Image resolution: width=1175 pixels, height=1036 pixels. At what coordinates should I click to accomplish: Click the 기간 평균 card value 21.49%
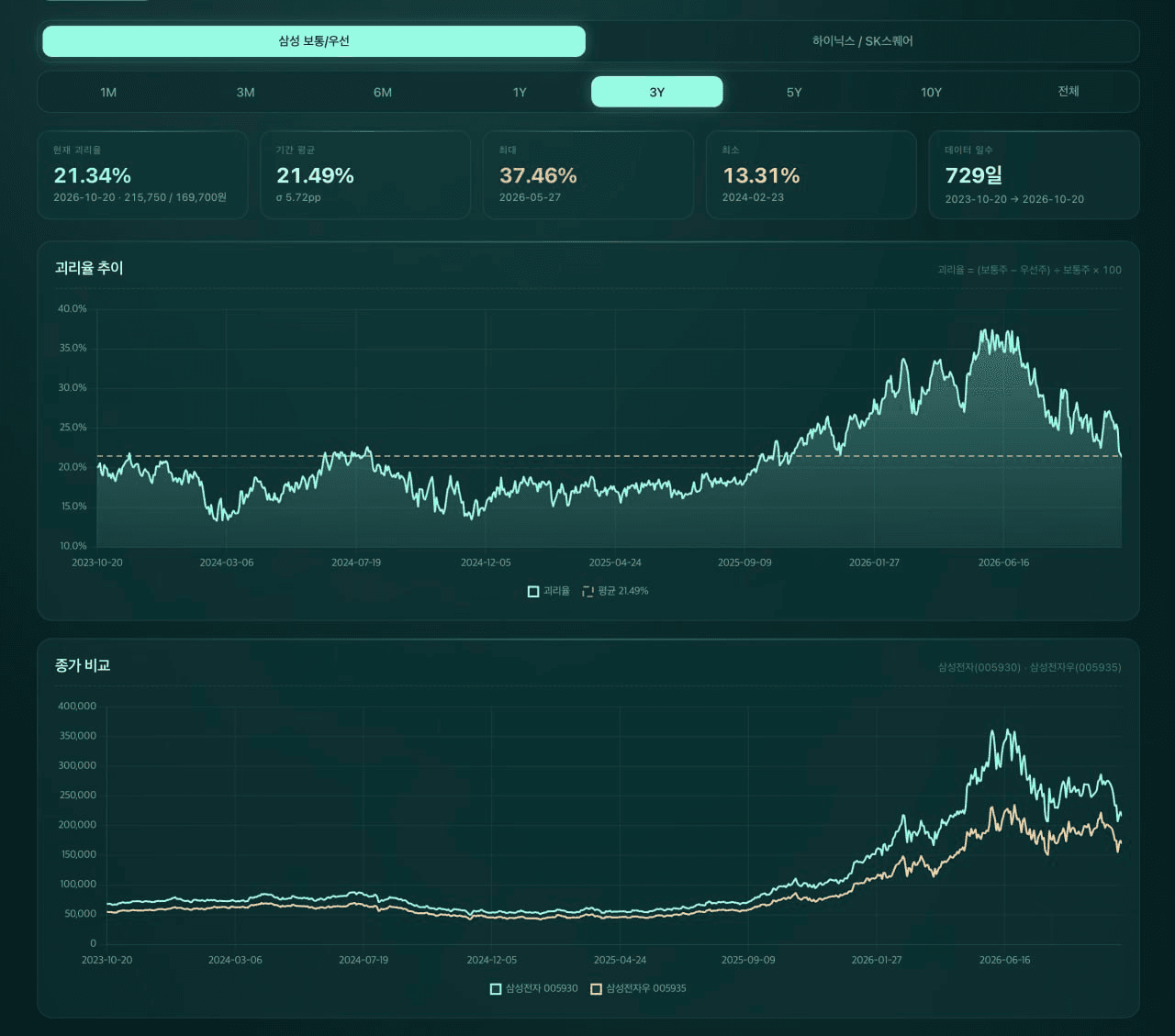click(x=315, y=175)
